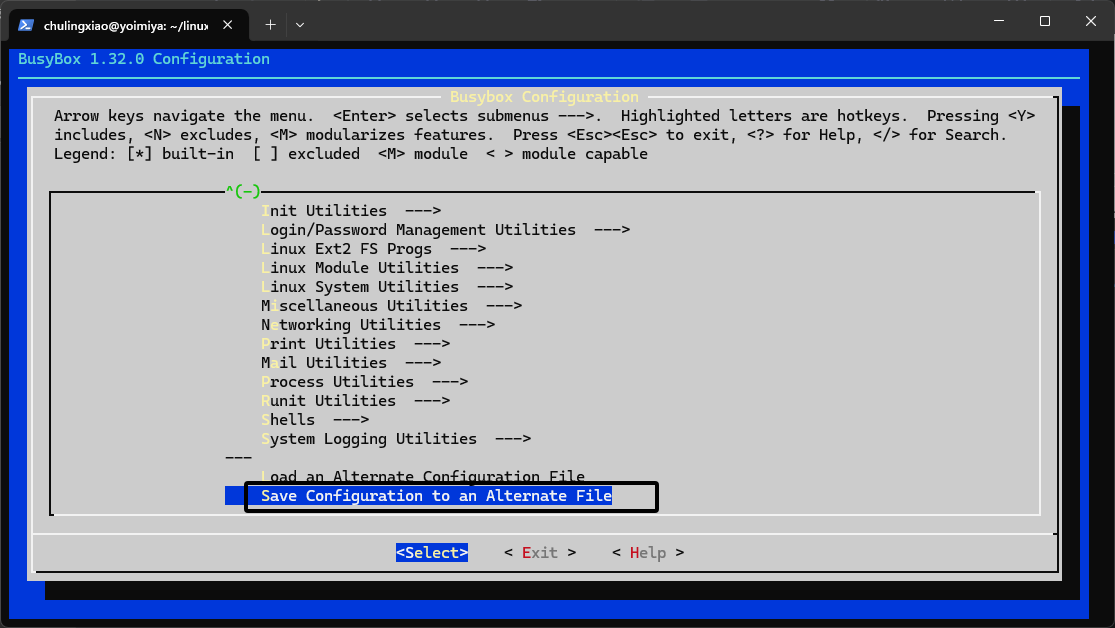Screen dimensions: 1115x628
Task: Open the terminal profile dropdown arrow
Action: coord(300,25)
